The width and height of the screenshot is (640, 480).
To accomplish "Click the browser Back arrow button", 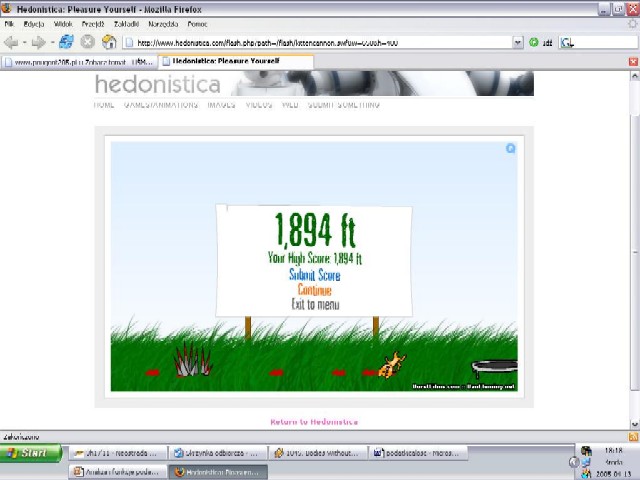I will (11, 42).
